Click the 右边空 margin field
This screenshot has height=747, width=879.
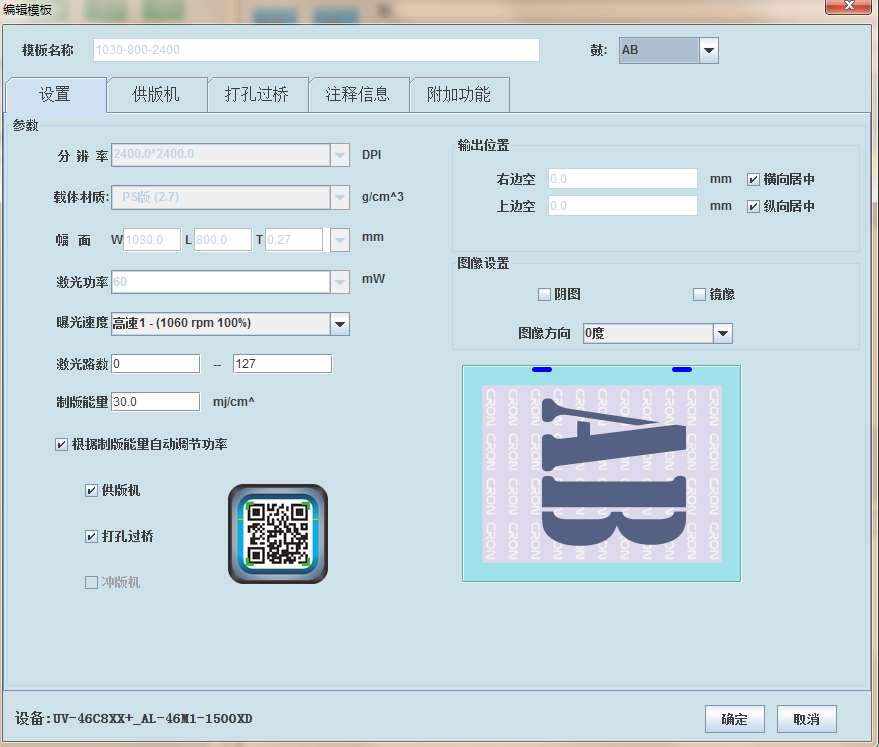pos(622,179)
